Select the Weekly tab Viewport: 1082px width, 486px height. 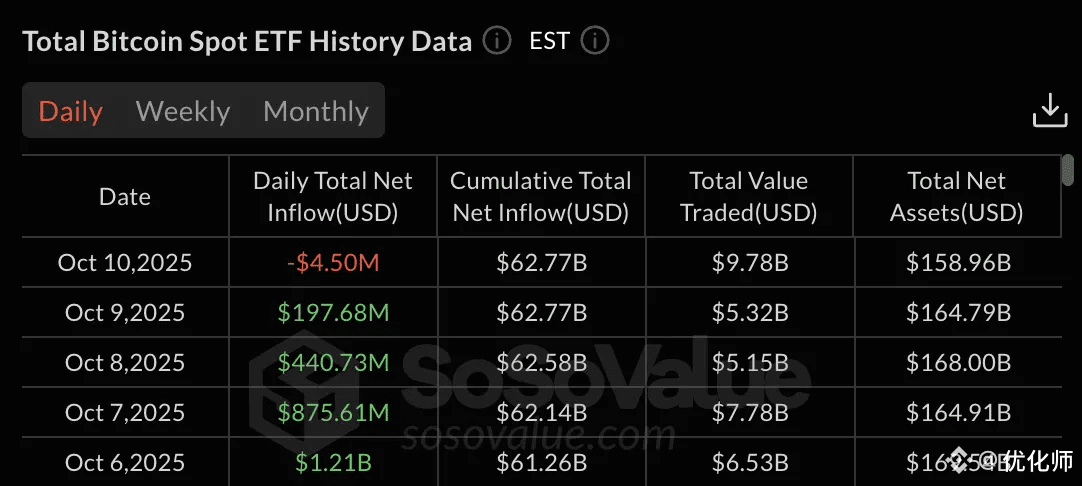click(183, 111)
